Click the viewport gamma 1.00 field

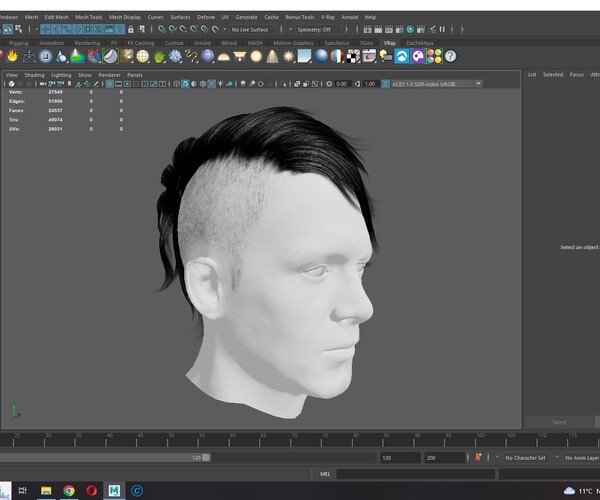370,84
